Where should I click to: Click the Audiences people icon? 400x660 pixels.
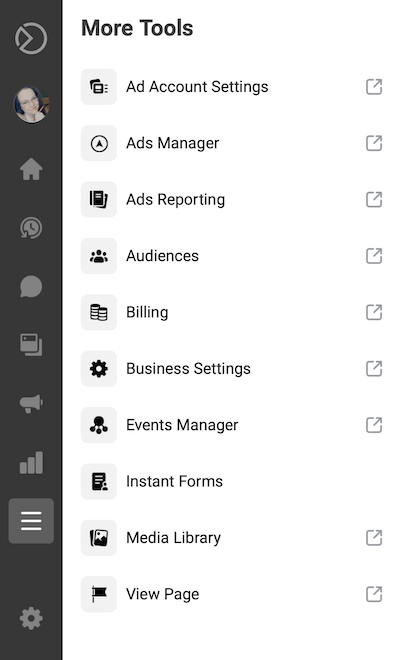point(99,256)
